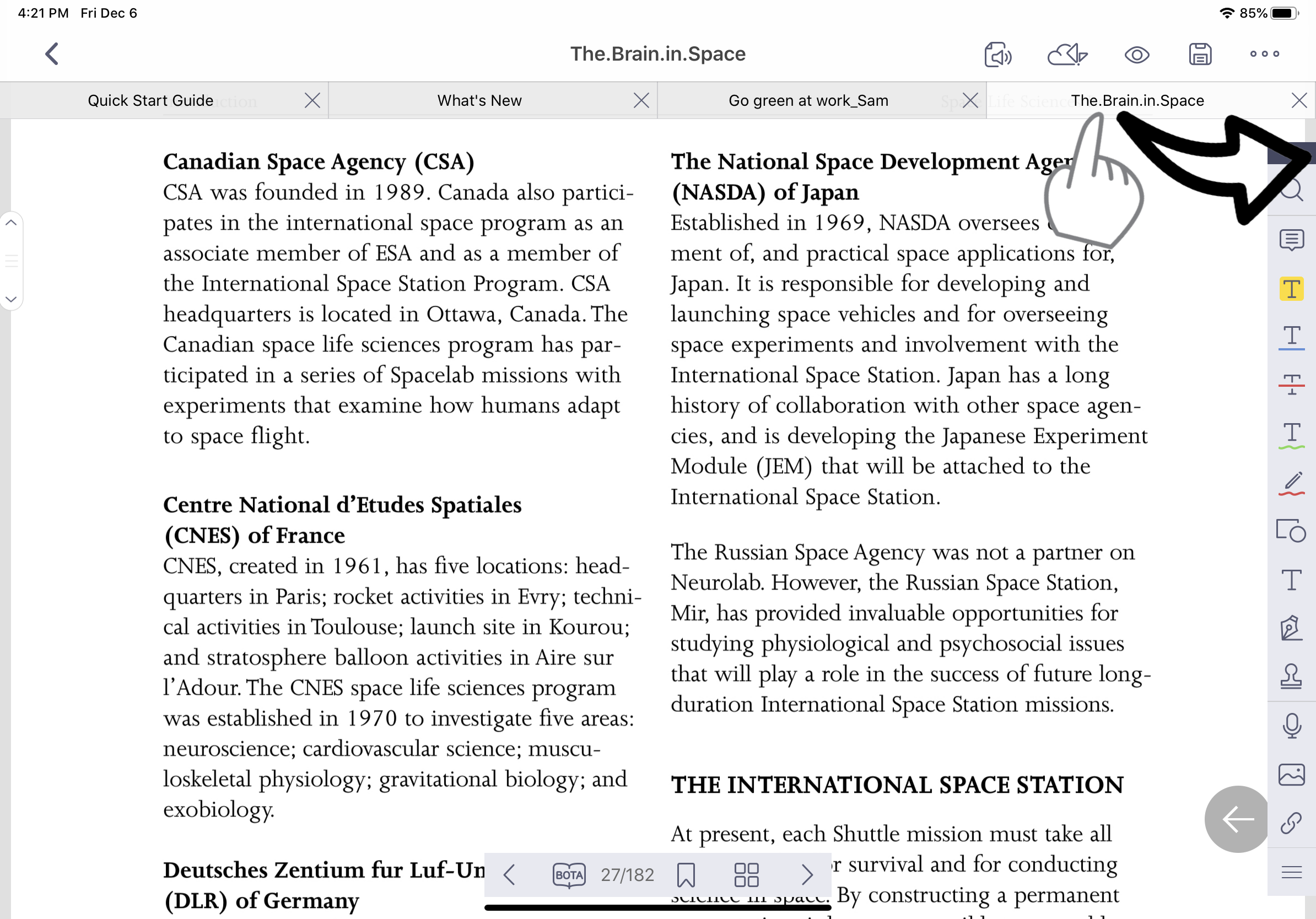The image size is (1316, 919).
Task: Select the image insert tool
Action: click(x=1291, y=775)
